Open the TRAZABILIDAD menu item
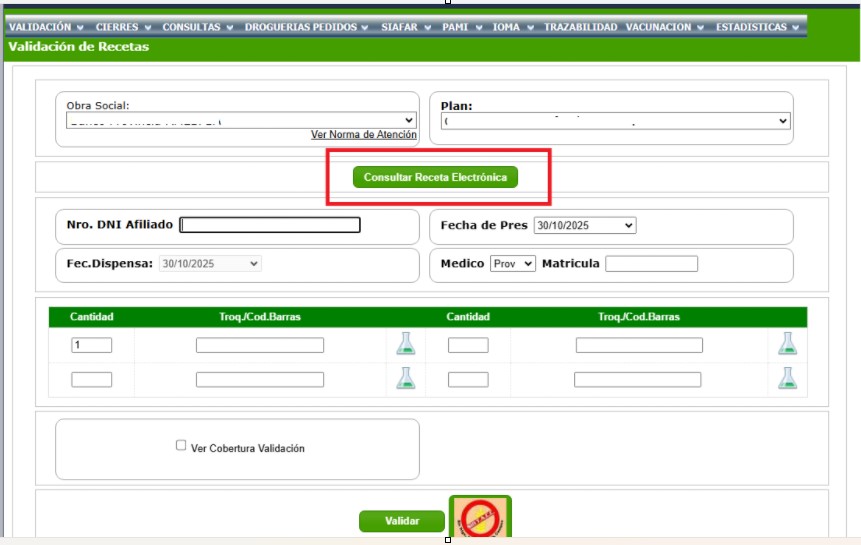This screenshot has width=861, height=545. click(580, 27)
